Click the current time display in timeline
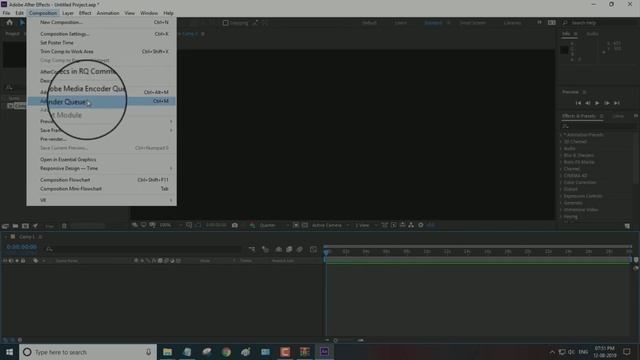The width and height of the screenshot is (640, 360). click(22, 247)
